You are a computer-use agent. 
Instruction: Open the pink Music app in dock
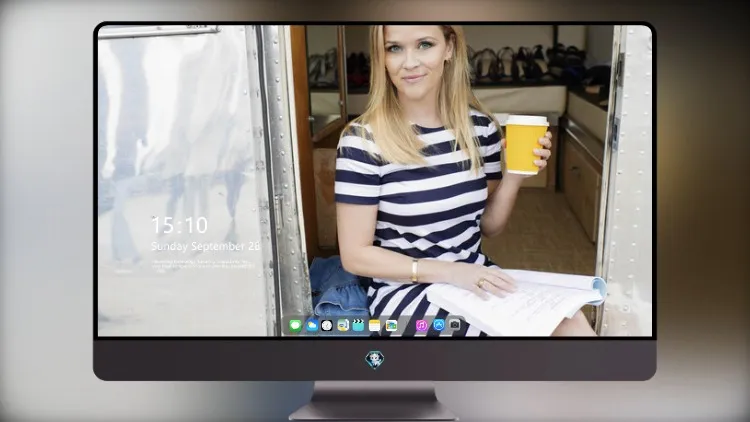point(421,326)
